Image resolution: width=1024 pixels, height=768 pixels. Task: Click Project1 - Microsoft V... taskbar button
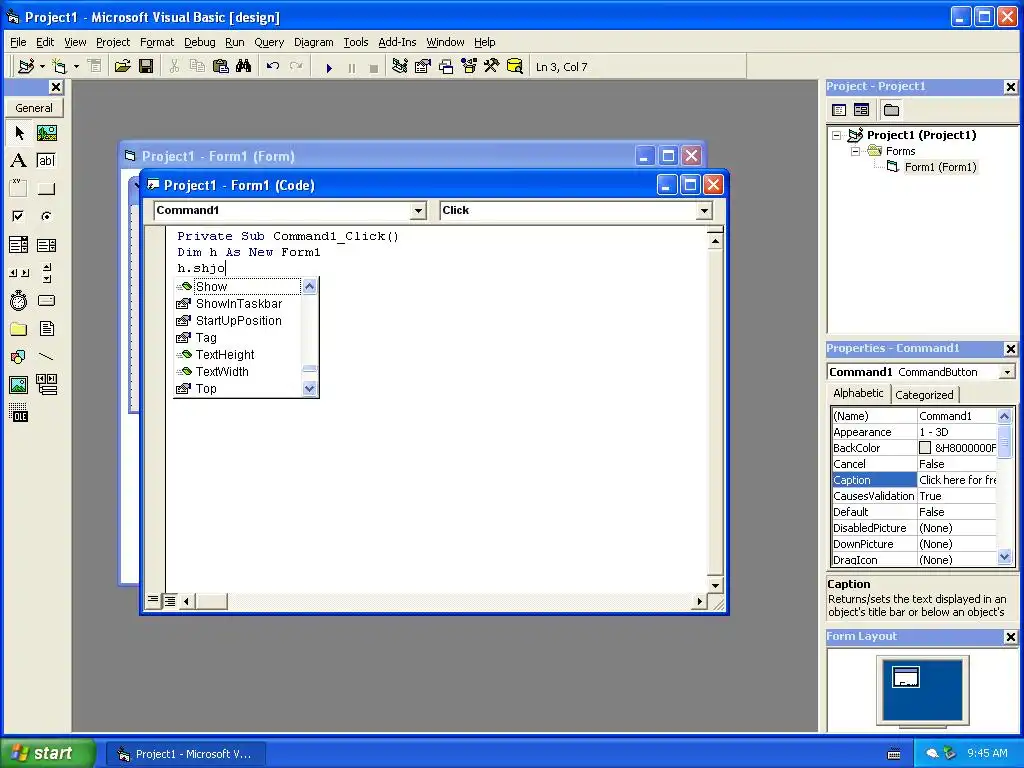pos(185,754)
